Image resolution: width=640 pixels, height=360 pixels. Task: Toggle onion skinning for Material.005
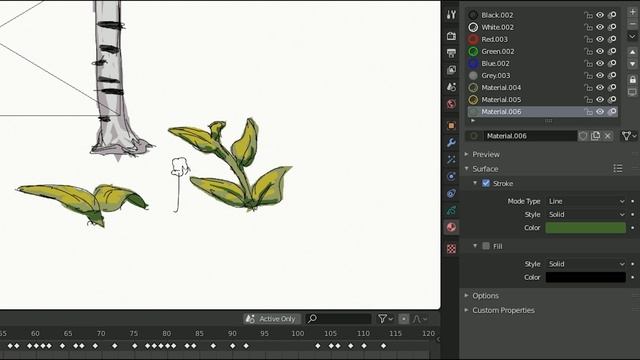pos(612,100)
